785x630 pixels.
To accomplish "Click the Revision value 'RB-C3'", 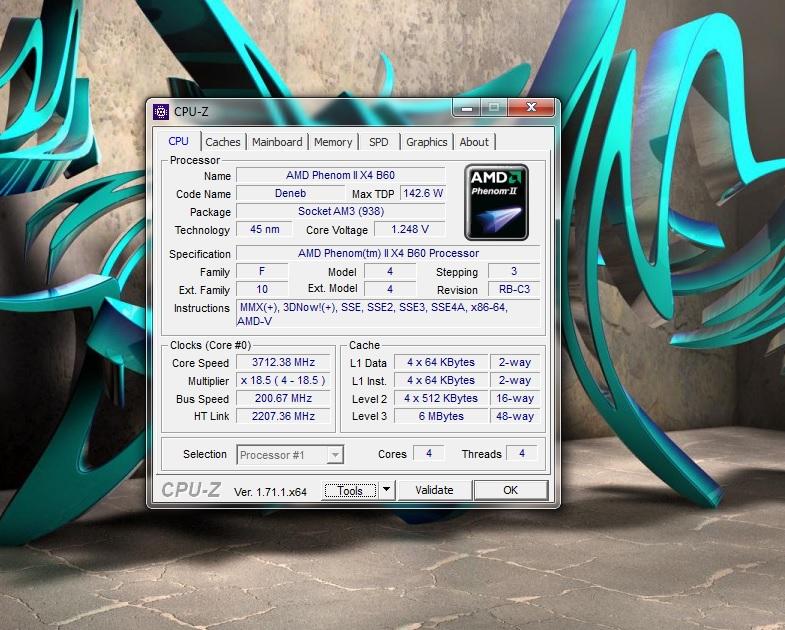I will pyautogui.click(x=514, y=289).
